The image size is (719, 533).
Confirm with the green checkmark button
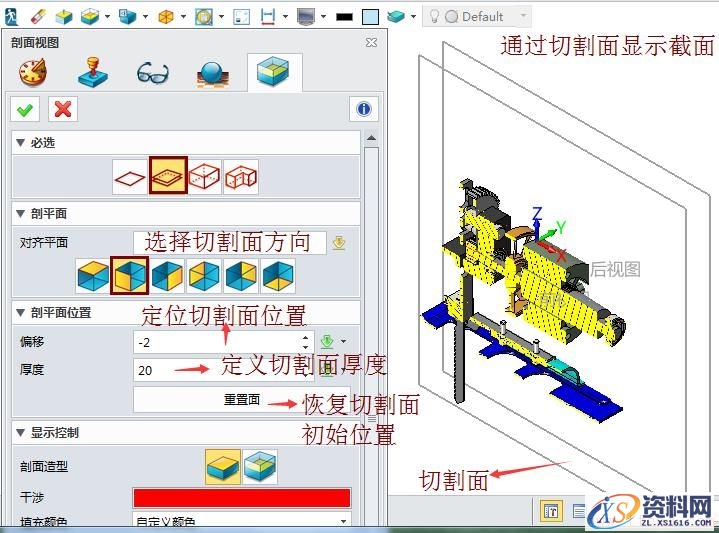pos(25,109)
